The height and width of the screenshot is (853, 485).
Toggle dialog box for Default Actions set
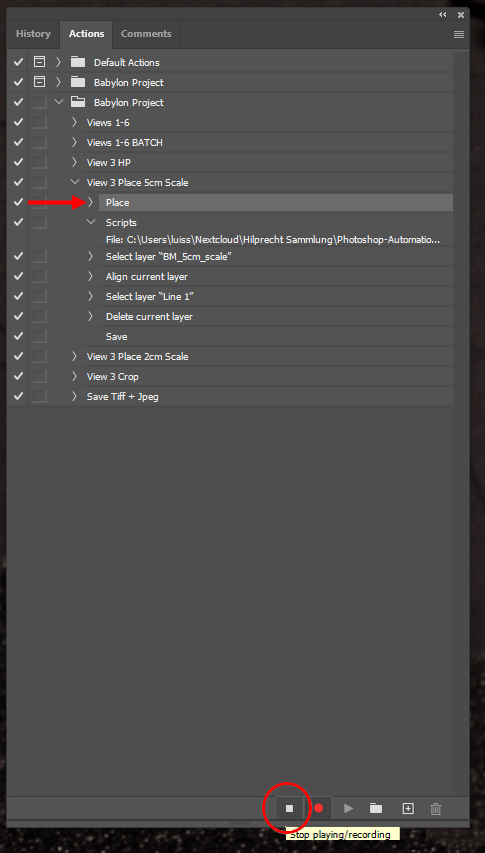(39, 62)
